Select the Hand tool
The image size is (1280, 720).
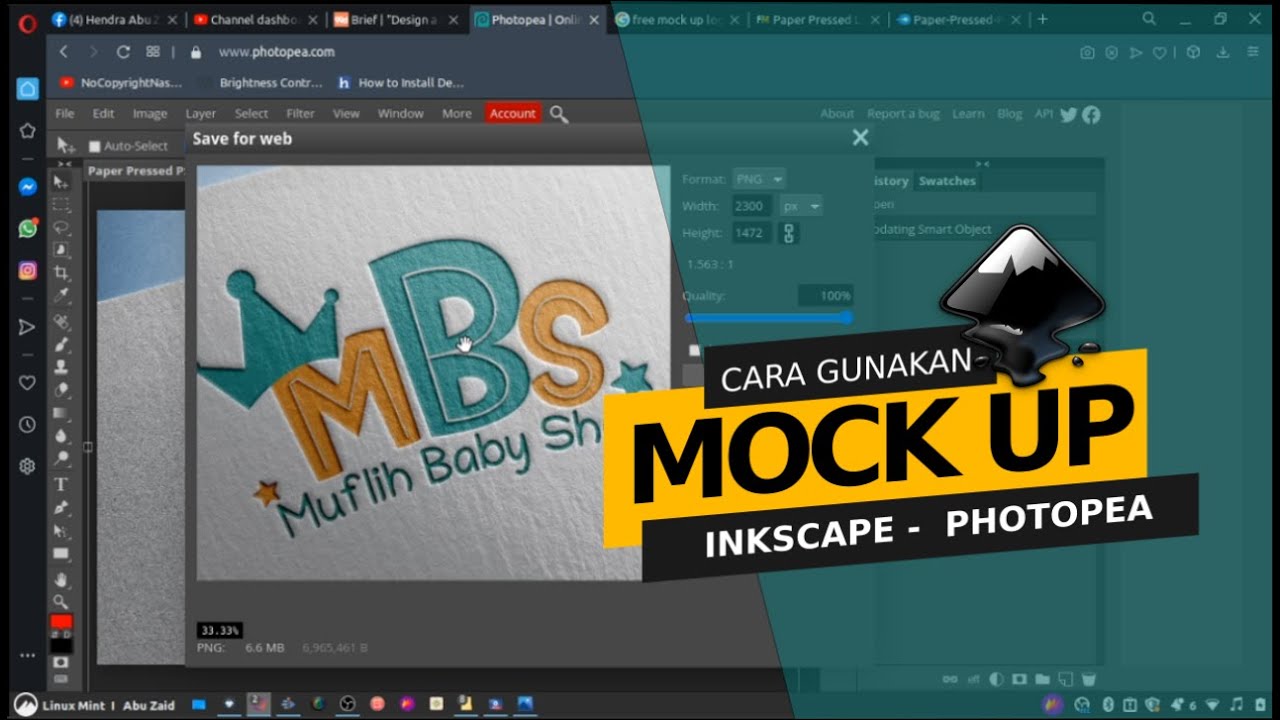(x=61, y=579)
